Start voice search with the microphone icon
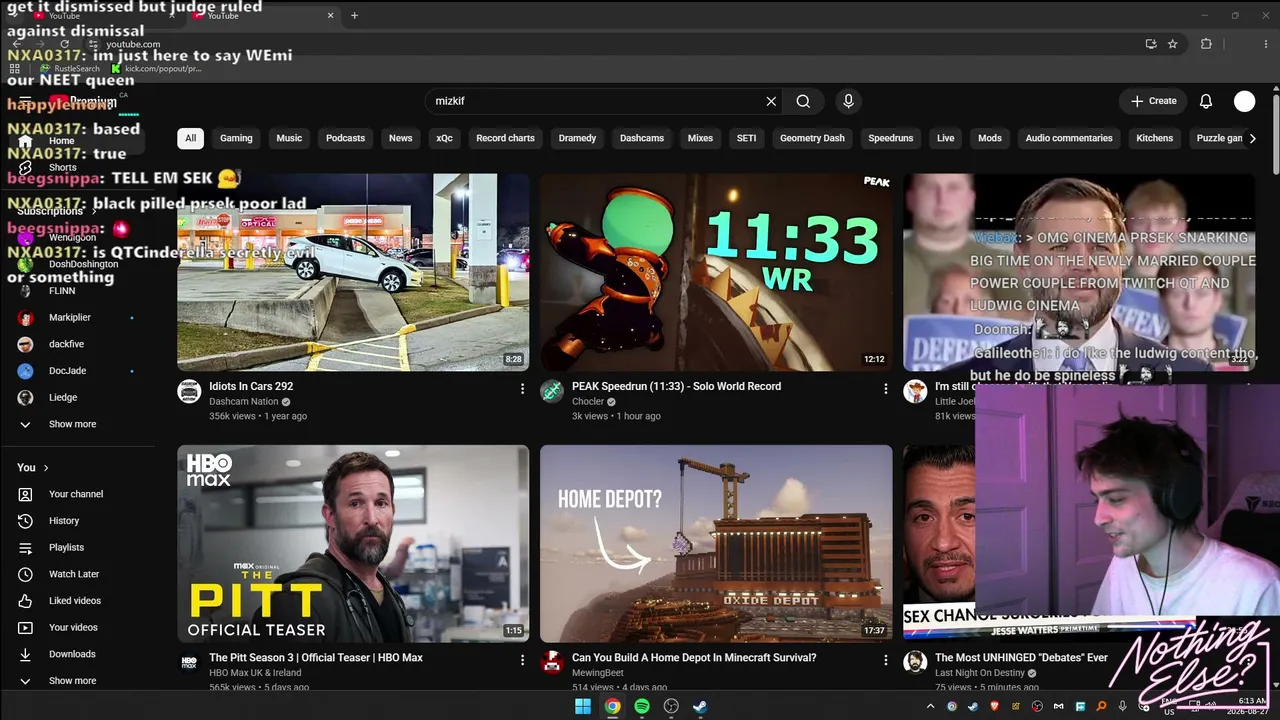The height and width of the screenshot is (720, 1280). pos(848,101)
